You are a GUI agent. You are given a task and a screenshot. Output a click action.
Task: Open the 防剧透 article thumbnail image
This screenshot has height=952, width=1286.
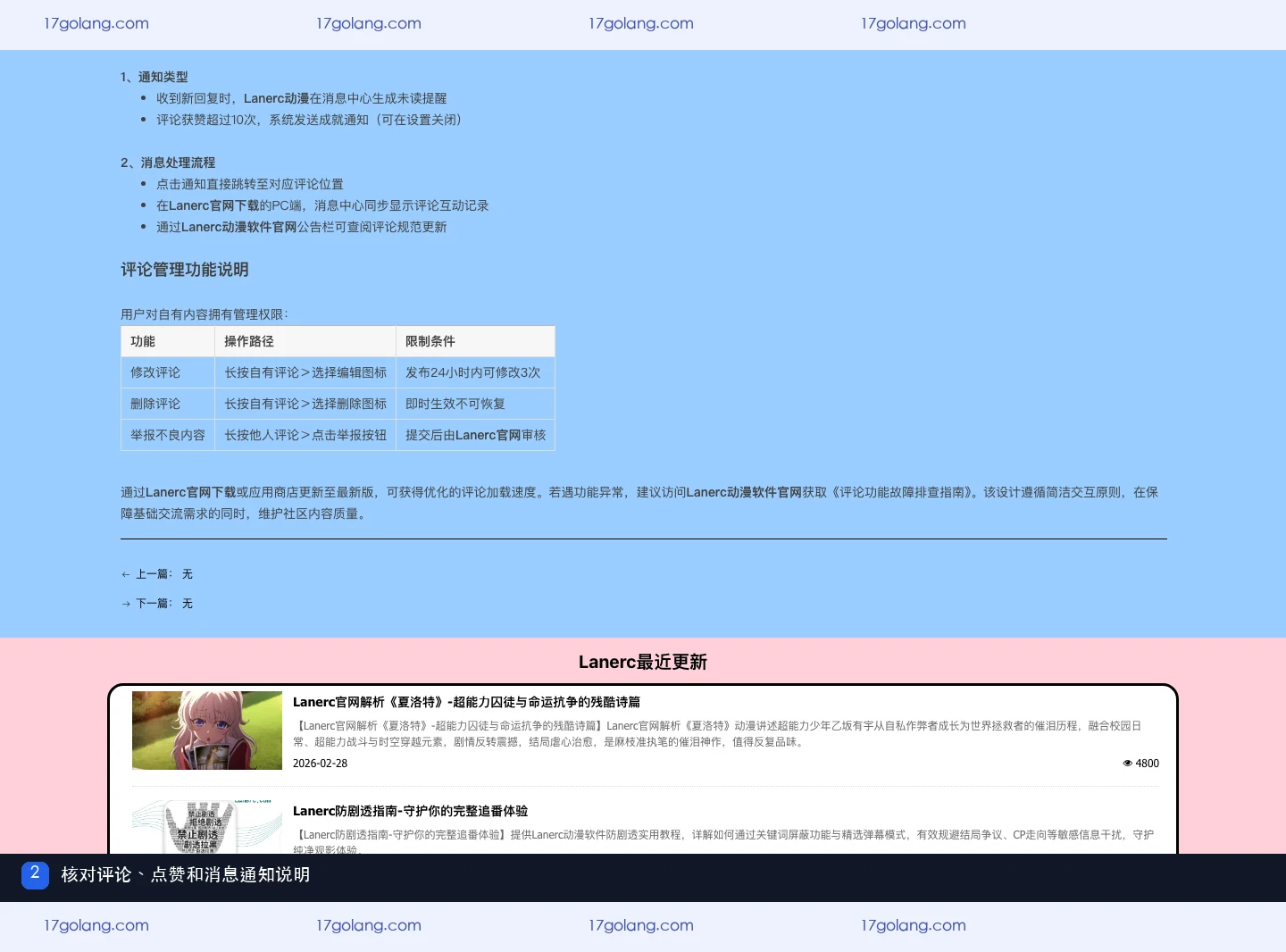pos(207,827)
